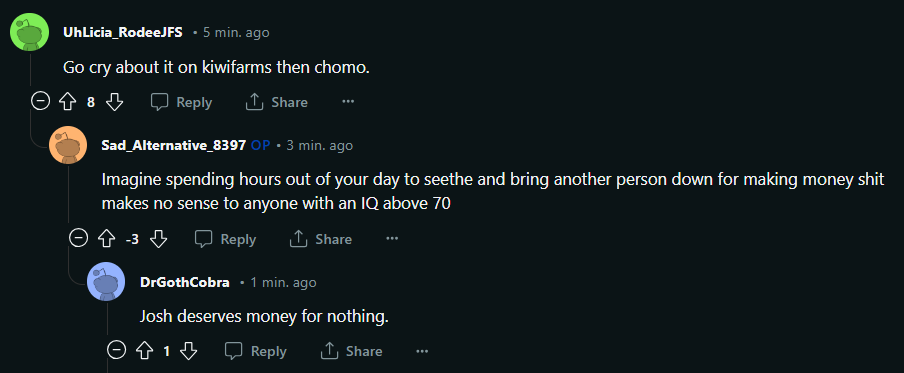Image resolution: width=904 pixels, height=373 pixels.
Task: Collapse Sad_Alternative_8397's comment thread
Action: click(78, 238)
